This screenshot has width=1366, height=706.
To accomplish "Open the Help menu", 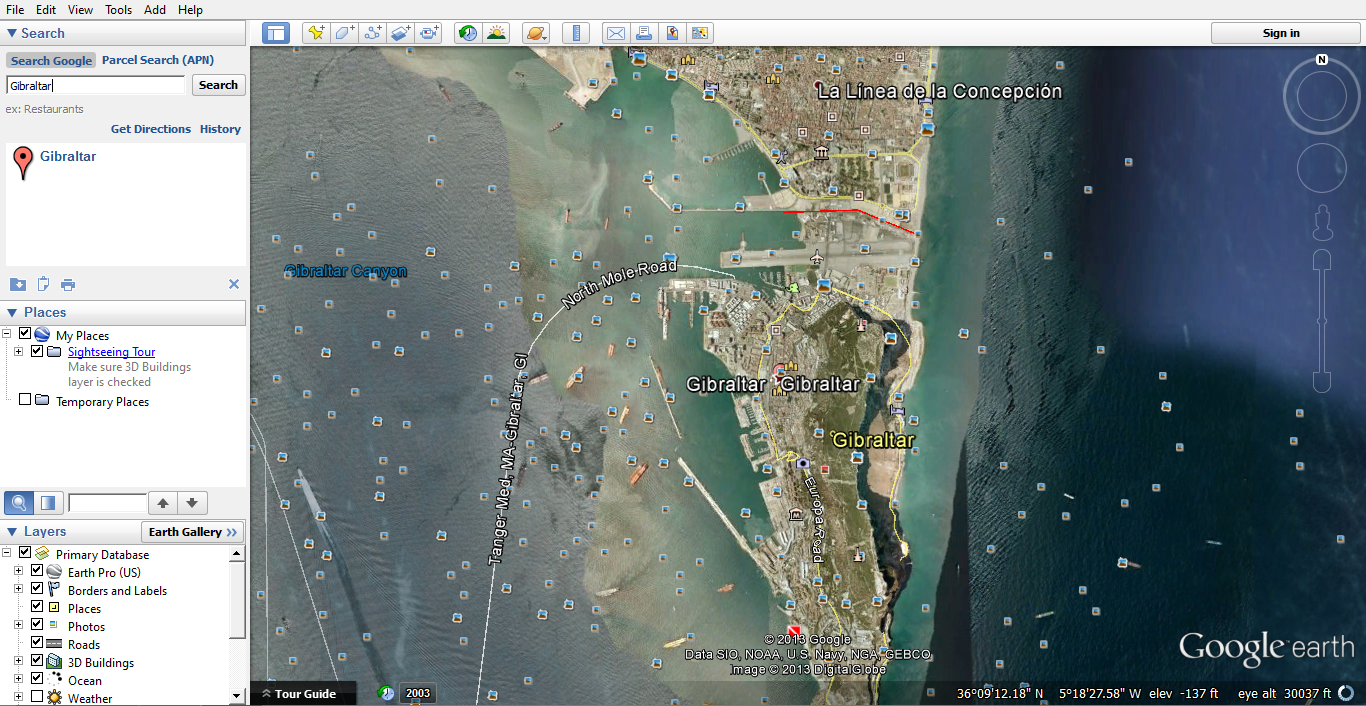I will tap(190, 9).
